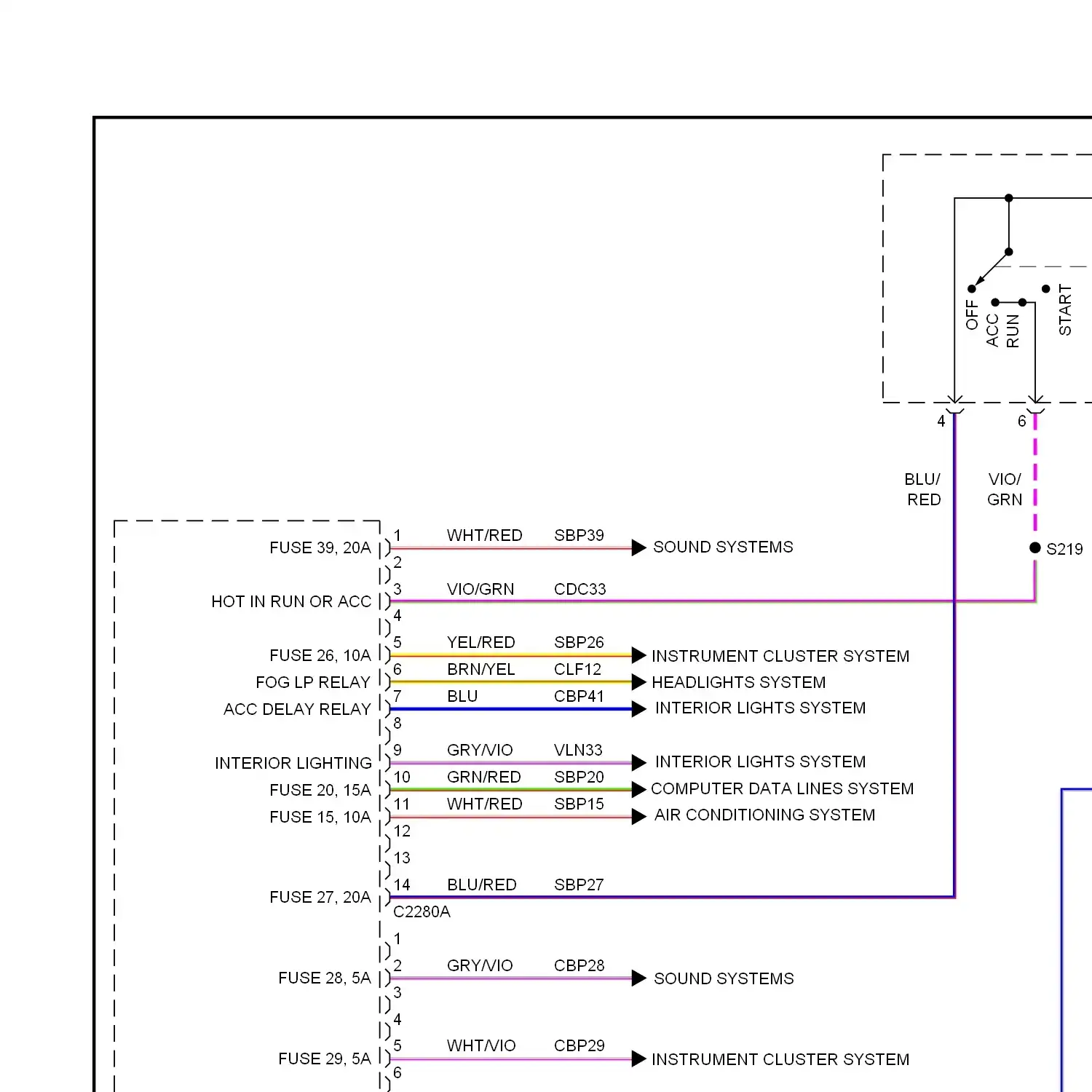Select the BRN/YEL wire color label
The image size is (1092, 1092).
click(481, 669)
